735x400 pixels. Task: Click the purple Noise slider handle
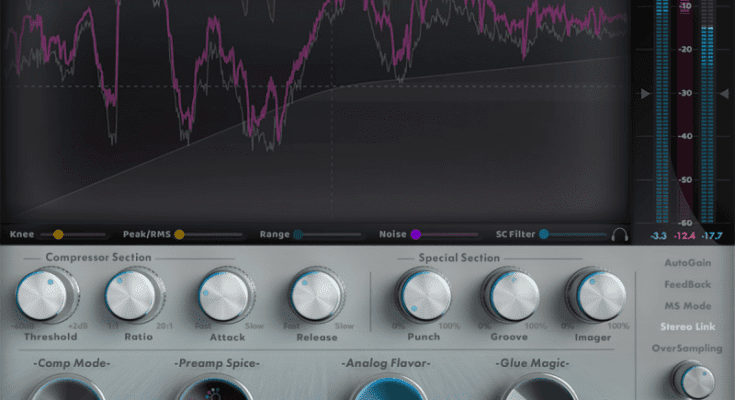pyautogui.click(x=415, y=235)
